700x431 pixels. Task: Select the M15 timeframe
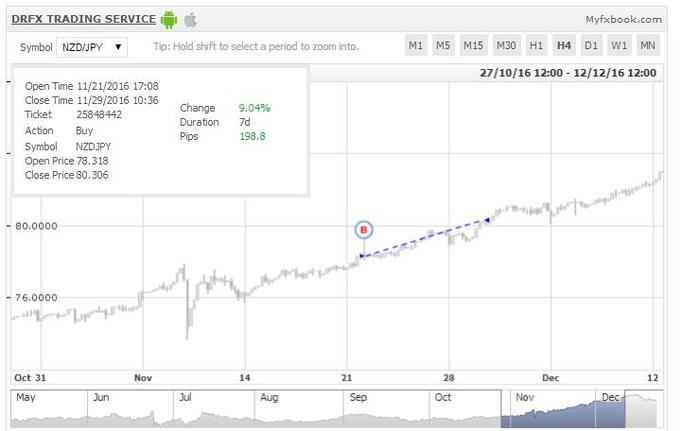click(473, 46)
